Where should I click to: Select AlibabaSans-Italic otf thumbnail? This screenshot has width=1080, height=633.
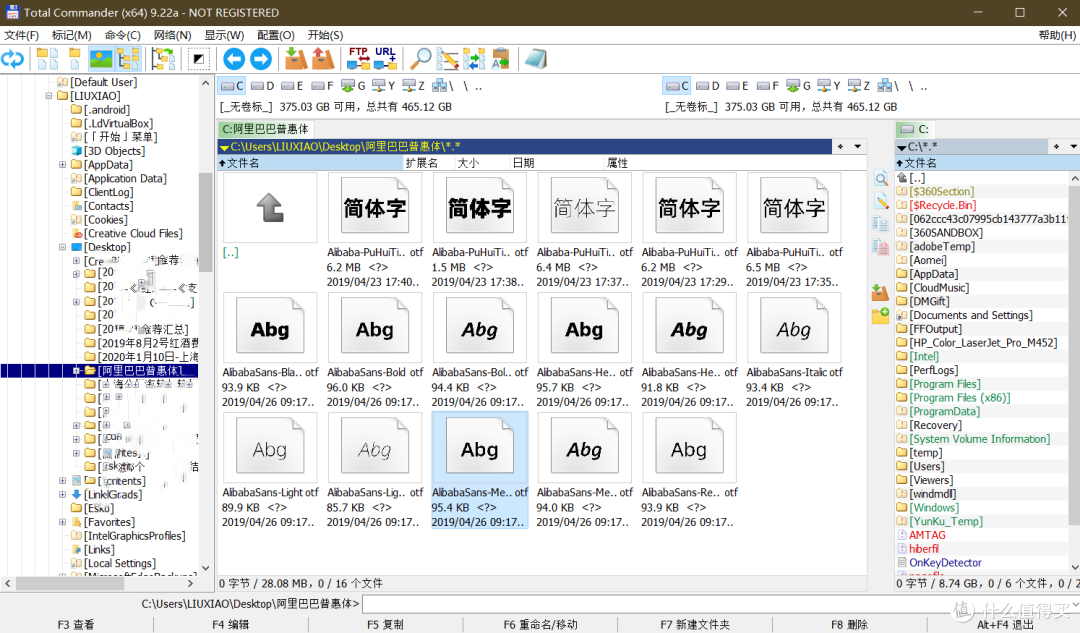(x=793, y=351)
